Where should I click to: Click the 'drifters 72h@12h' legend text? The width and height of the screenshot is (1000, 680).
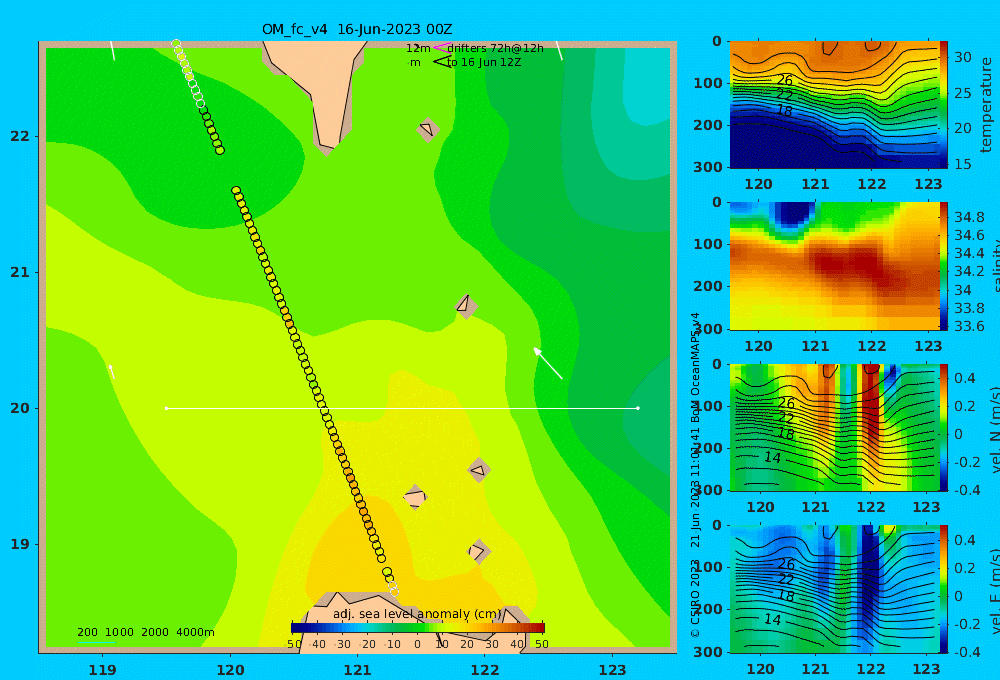[495, 48]
